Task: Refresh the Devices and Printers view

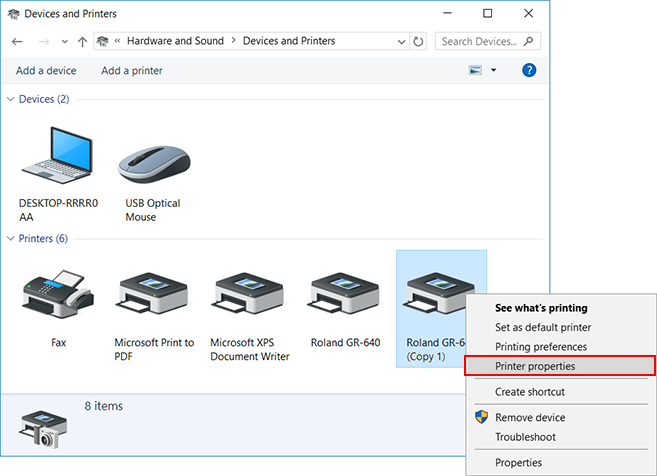Action: (418, 41)
